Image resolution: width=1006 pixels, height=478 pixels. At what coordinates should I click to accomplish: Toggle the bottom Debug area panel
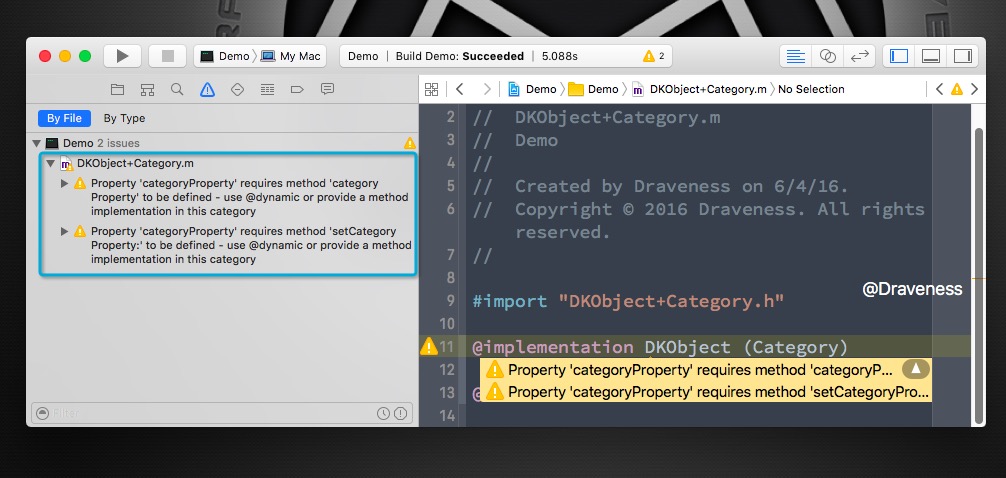[930, 56]
